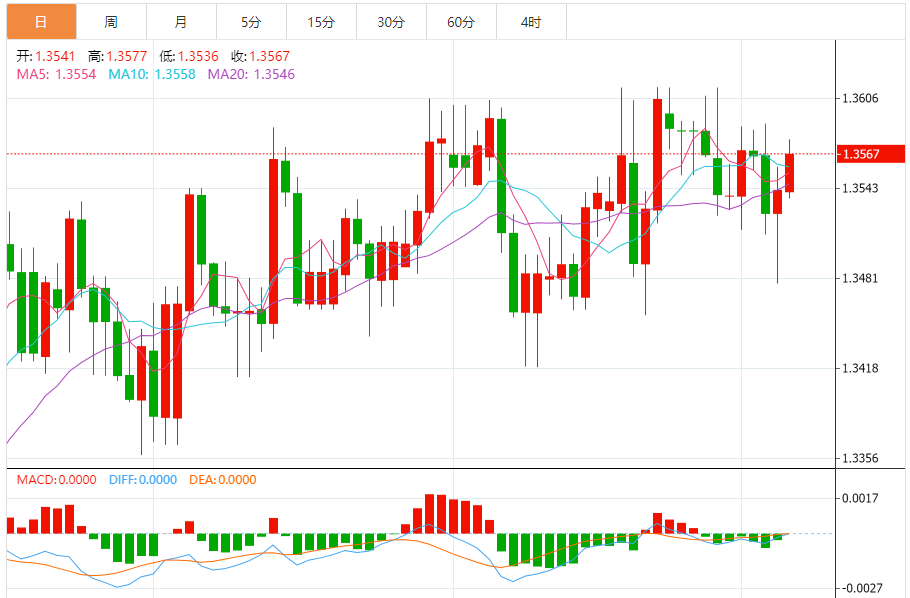Viewport: 910px width, 598px height.
Task: Click the latest red candlestick at chart's right edge
Action: (x=789, y=172)
